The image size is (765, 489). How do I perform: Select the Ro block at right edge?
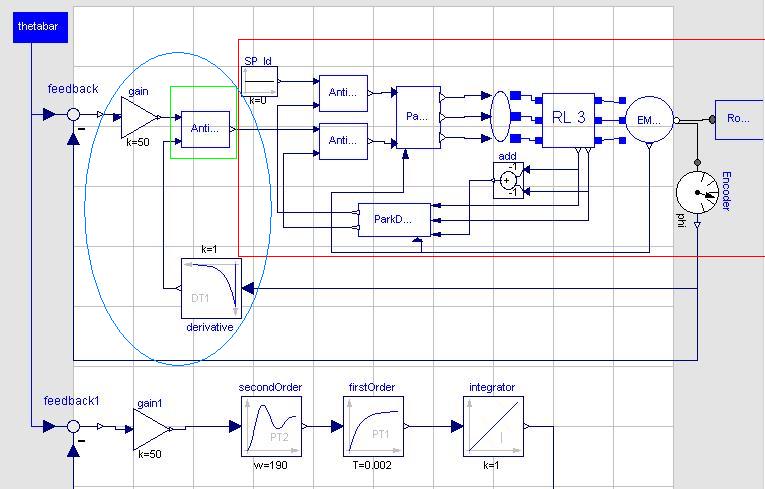click(x=739, y=119)
